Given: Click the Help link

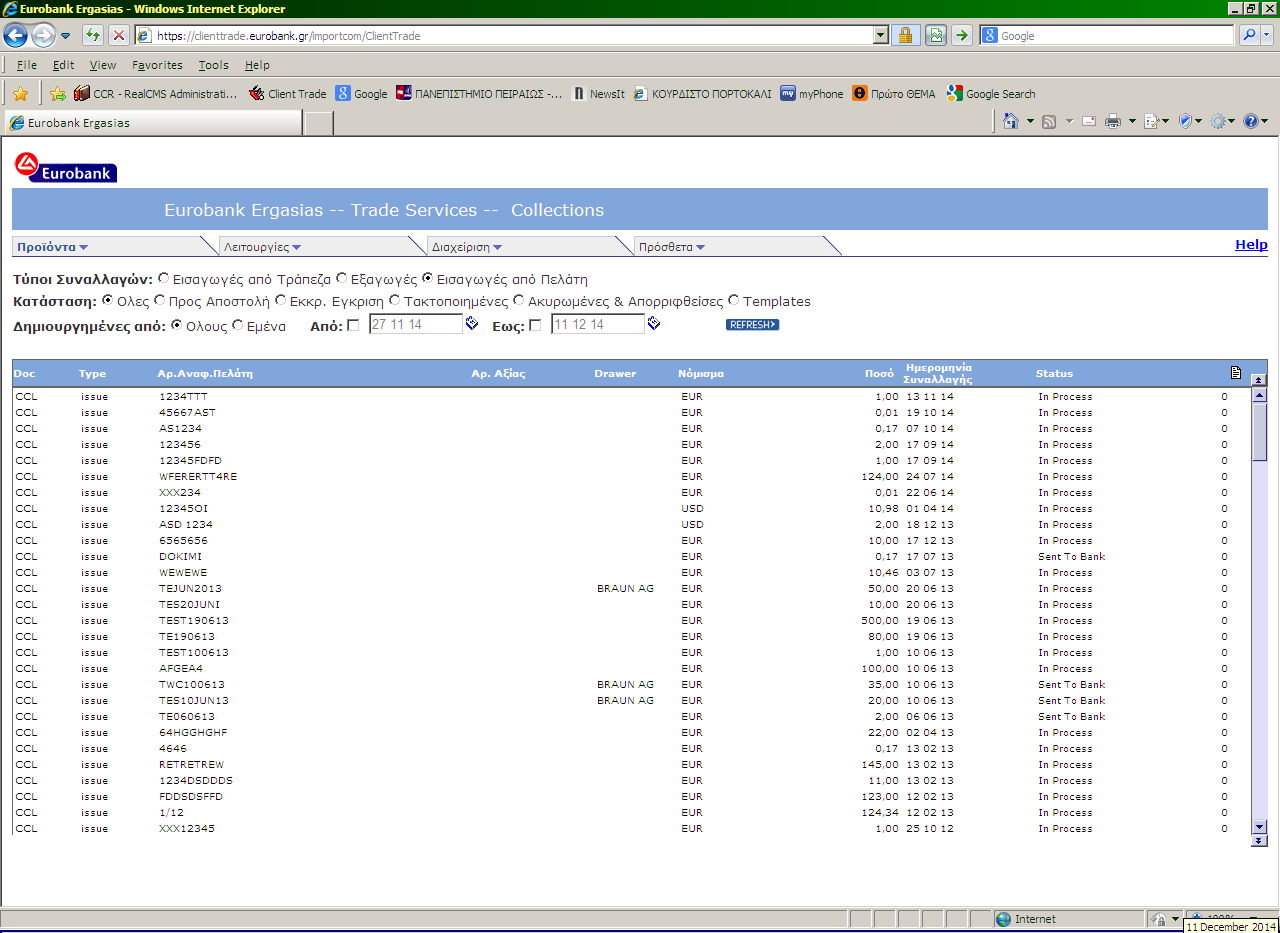Looking at the screenshot, I should pyautogui.click(x=1251, y=244).
